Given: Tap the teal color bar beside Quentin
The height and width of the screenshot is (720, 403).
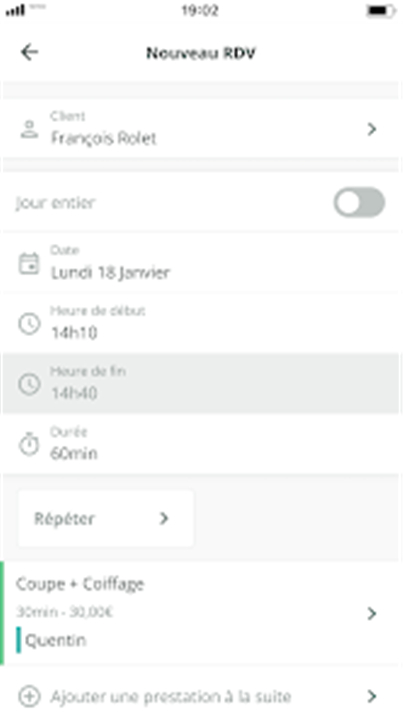Looking at the screenshot, I should click(x=18, y=640).
